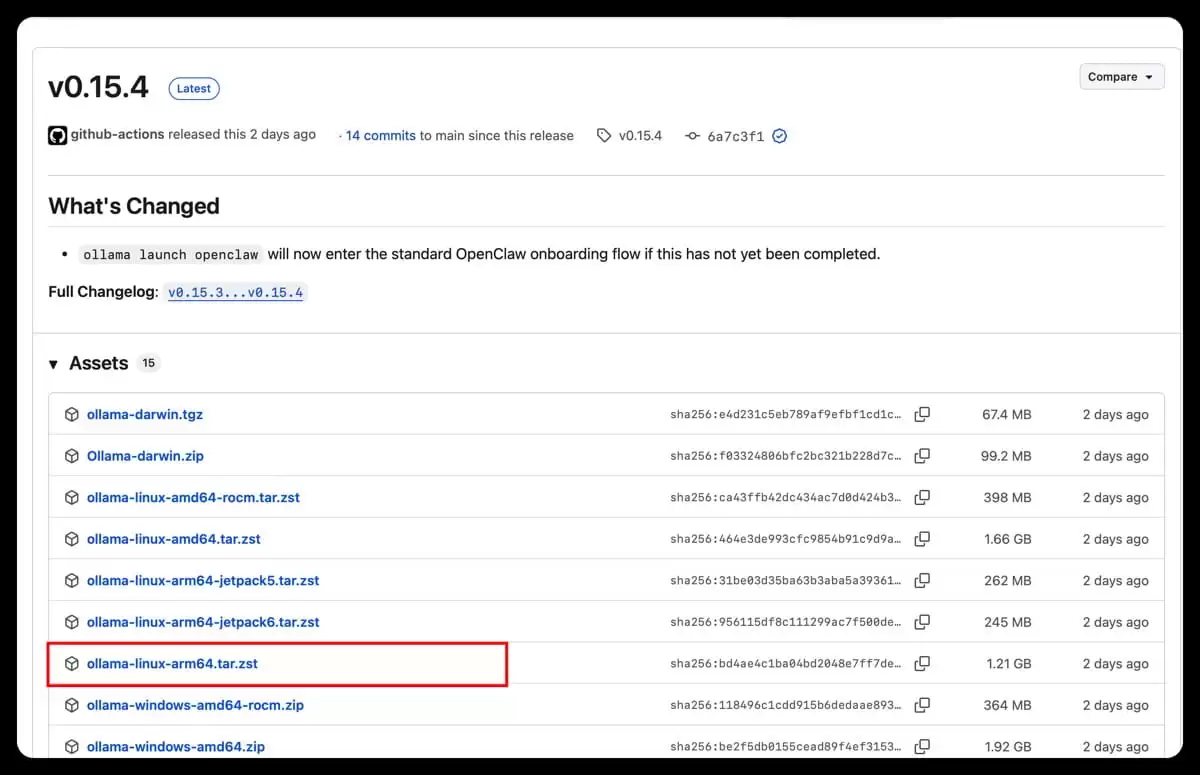Copy sha256 of ollama-windows-amd64-rocm.zip
The image size is (1200, 775).
pos(922,705)
